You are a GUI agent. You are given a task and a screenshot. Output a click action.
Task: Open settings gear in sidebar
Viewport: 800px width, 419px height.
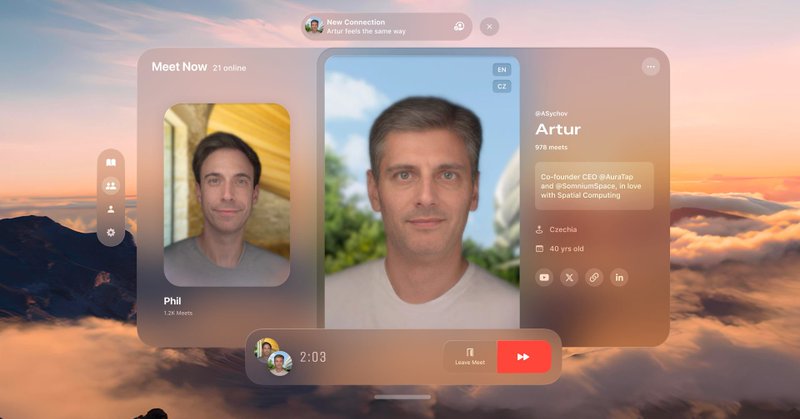pyautogui.click(x=111, y=232)
